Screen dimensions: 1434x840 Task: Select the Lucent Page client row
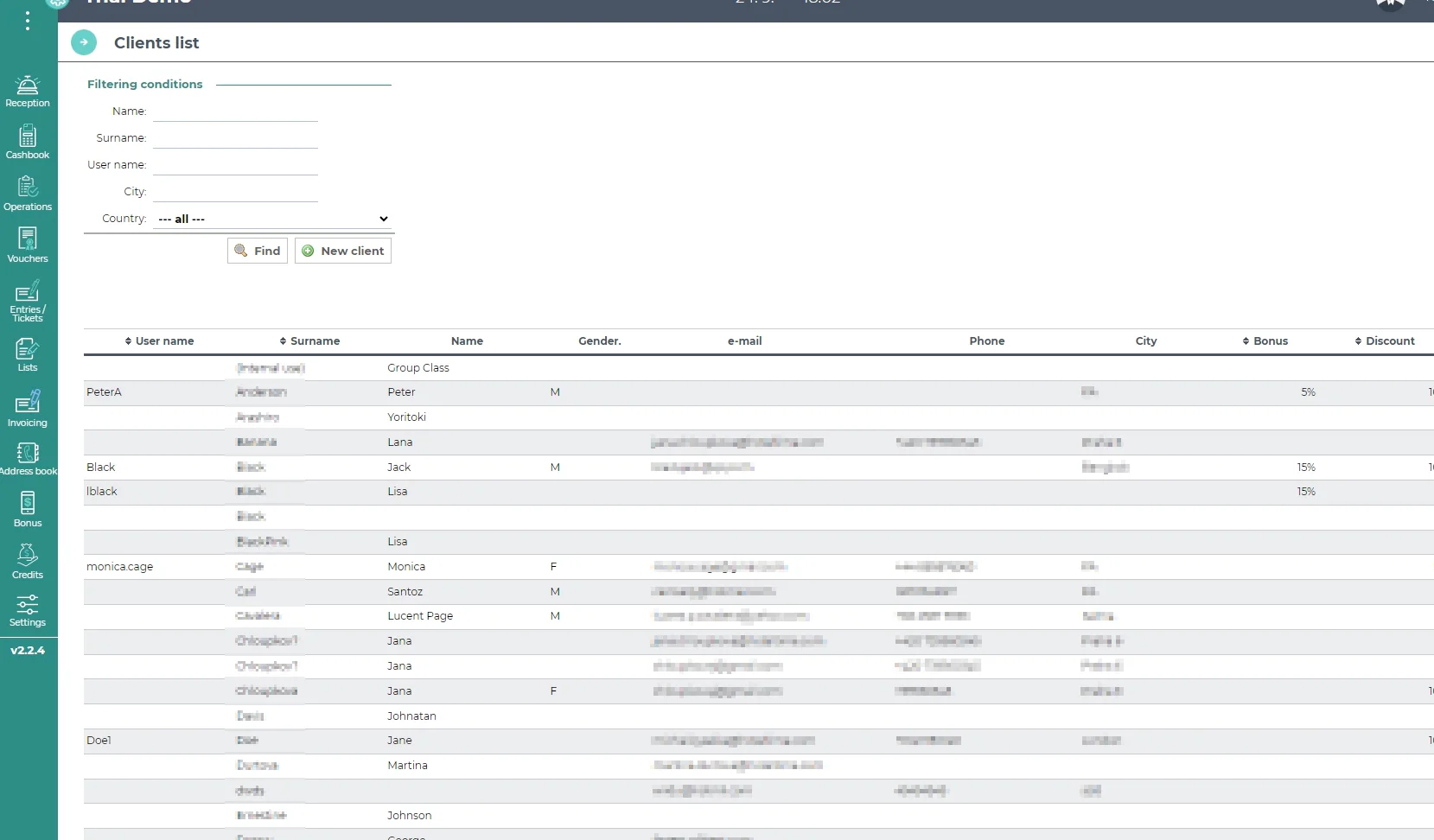click(x=759, y=616)
